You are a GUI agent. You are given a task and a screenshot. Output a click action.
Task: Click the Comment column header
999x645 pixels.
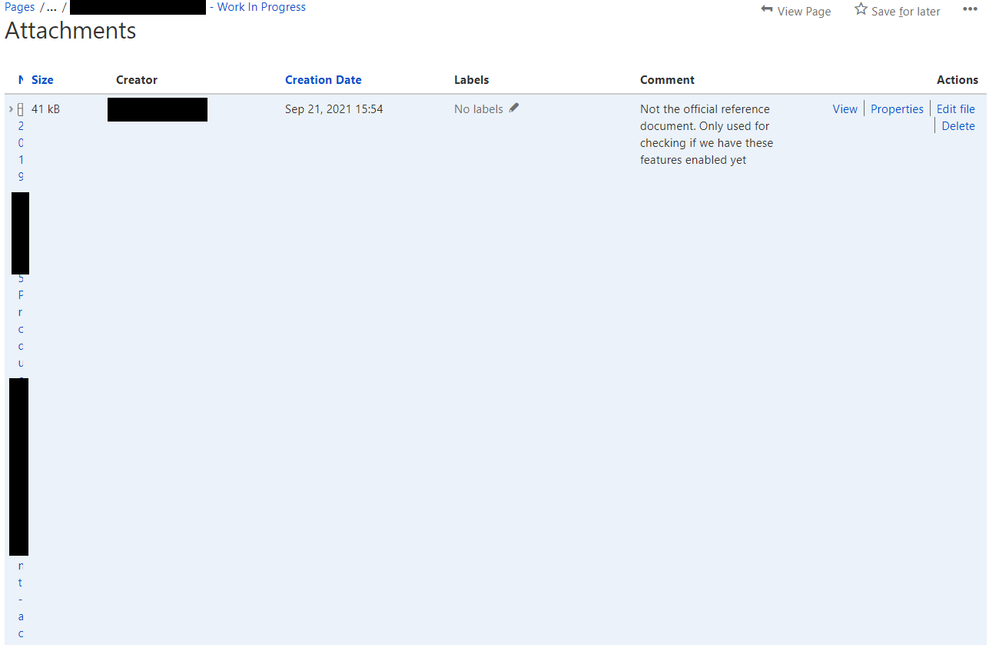coord(667,80)
